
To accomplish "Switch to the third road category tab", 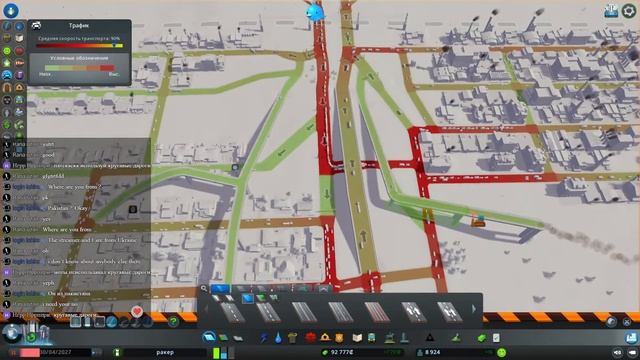I will (x=262, y=289).
